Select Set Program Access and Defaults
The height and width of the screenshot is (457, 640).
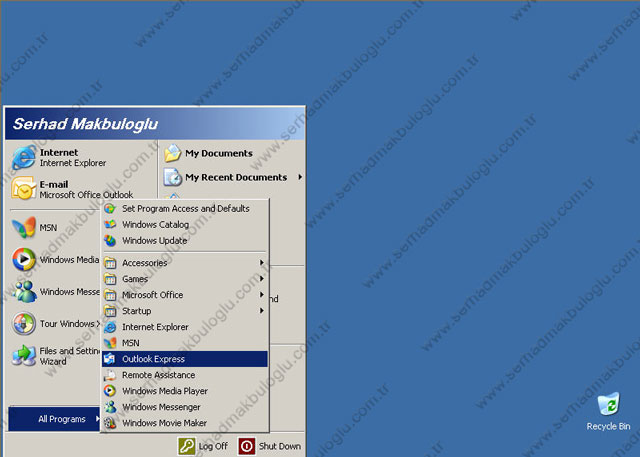point(185,209)
